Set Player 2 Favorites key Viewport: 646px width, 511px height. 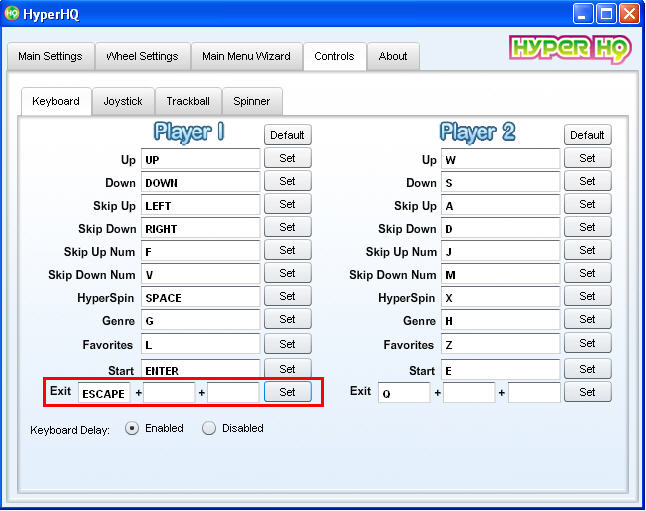587,343
